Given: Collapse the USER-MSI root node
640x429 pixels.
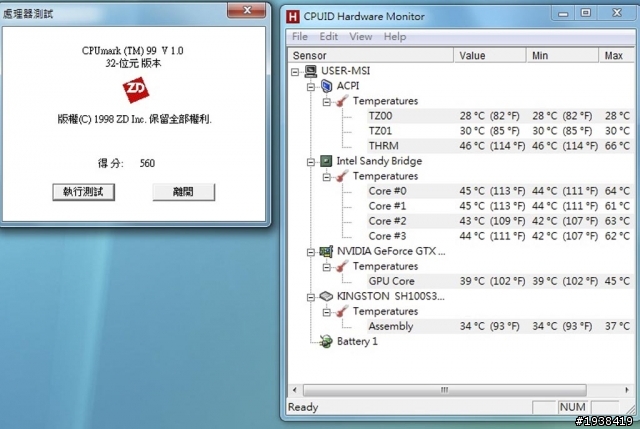Looking at the screenshot, I should tap(295, 72).
